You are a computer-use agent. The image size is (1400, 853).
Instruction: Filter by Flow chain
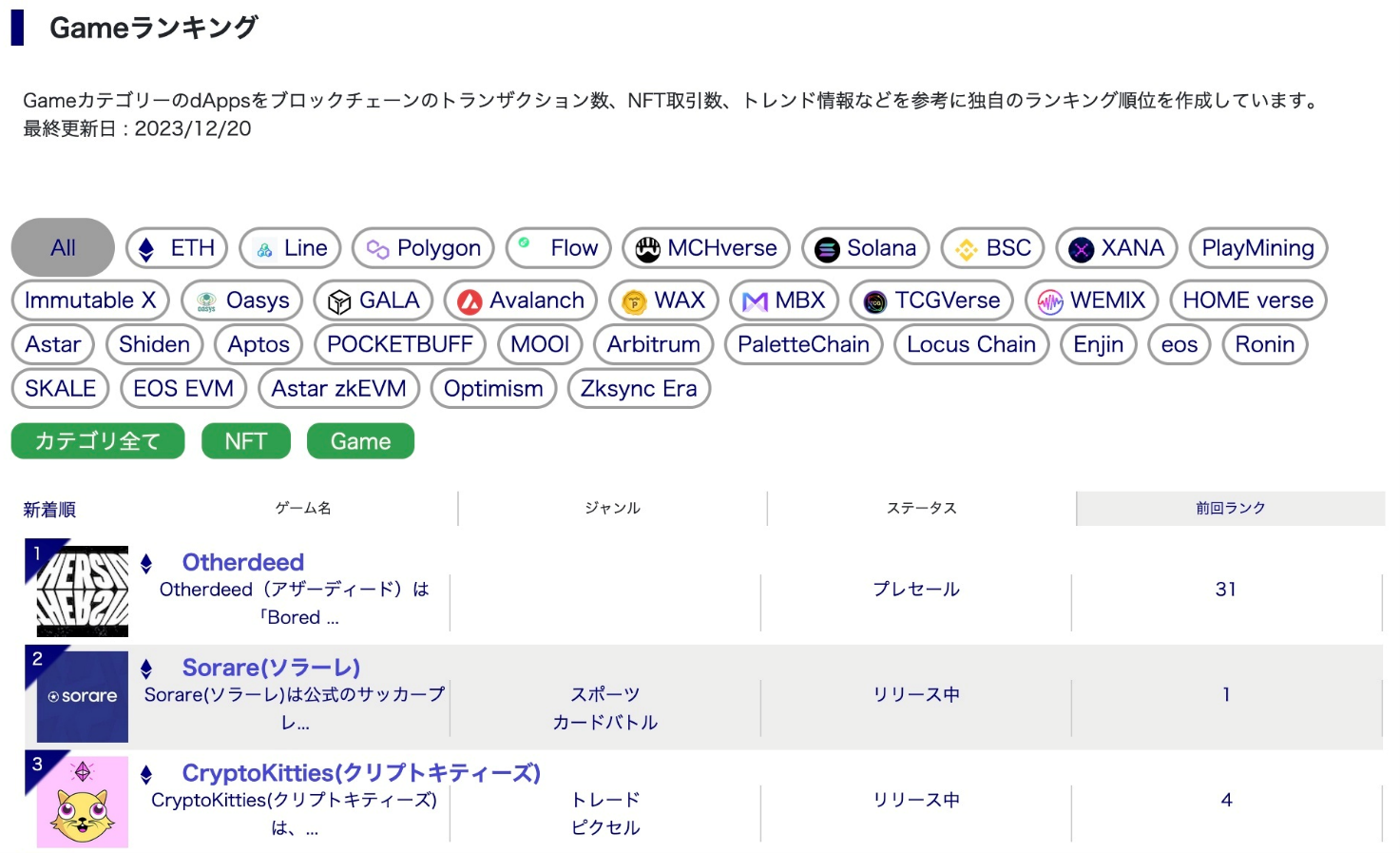click(559, 248)
